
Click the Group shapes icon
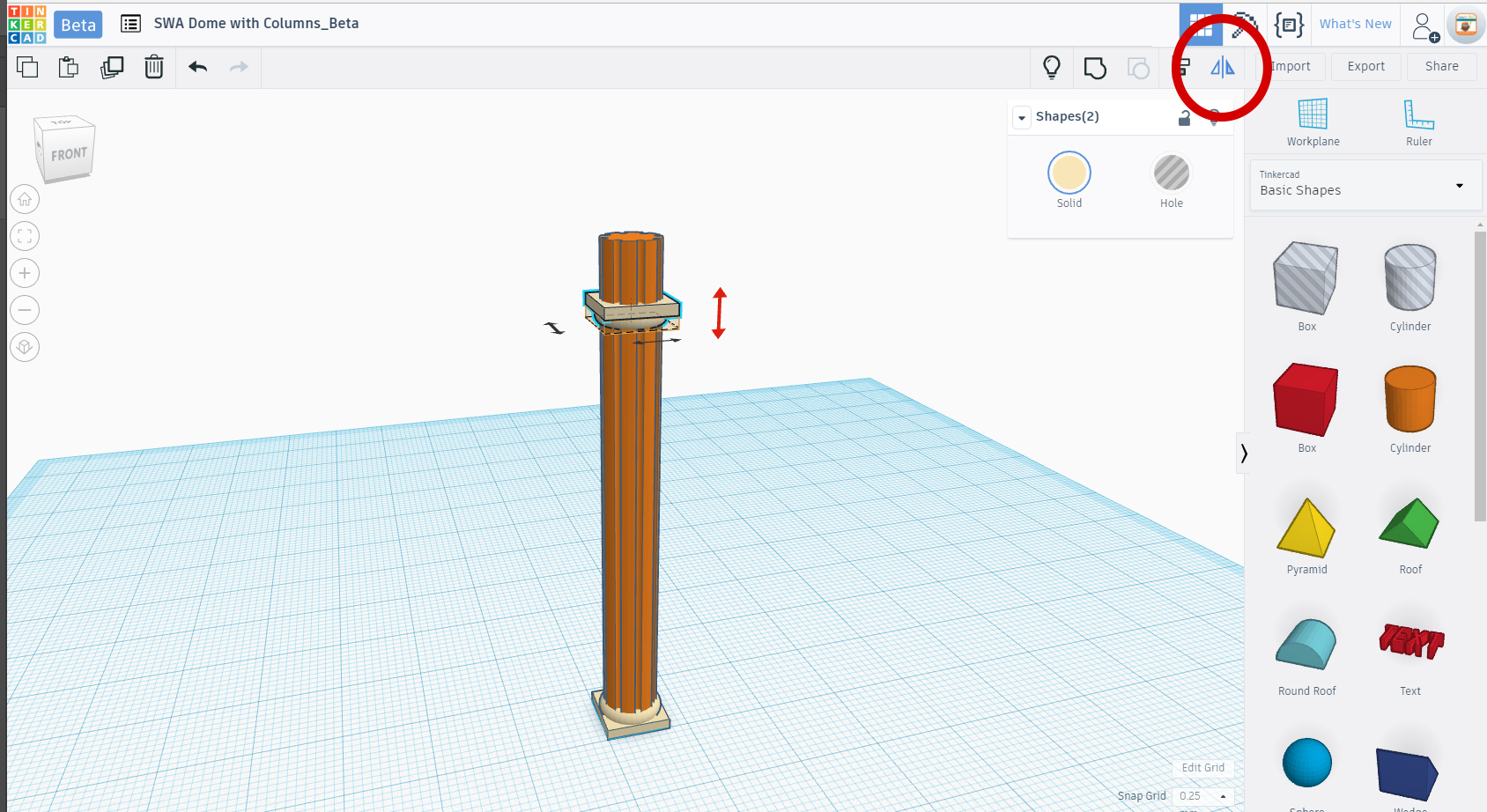point(1095,68)
